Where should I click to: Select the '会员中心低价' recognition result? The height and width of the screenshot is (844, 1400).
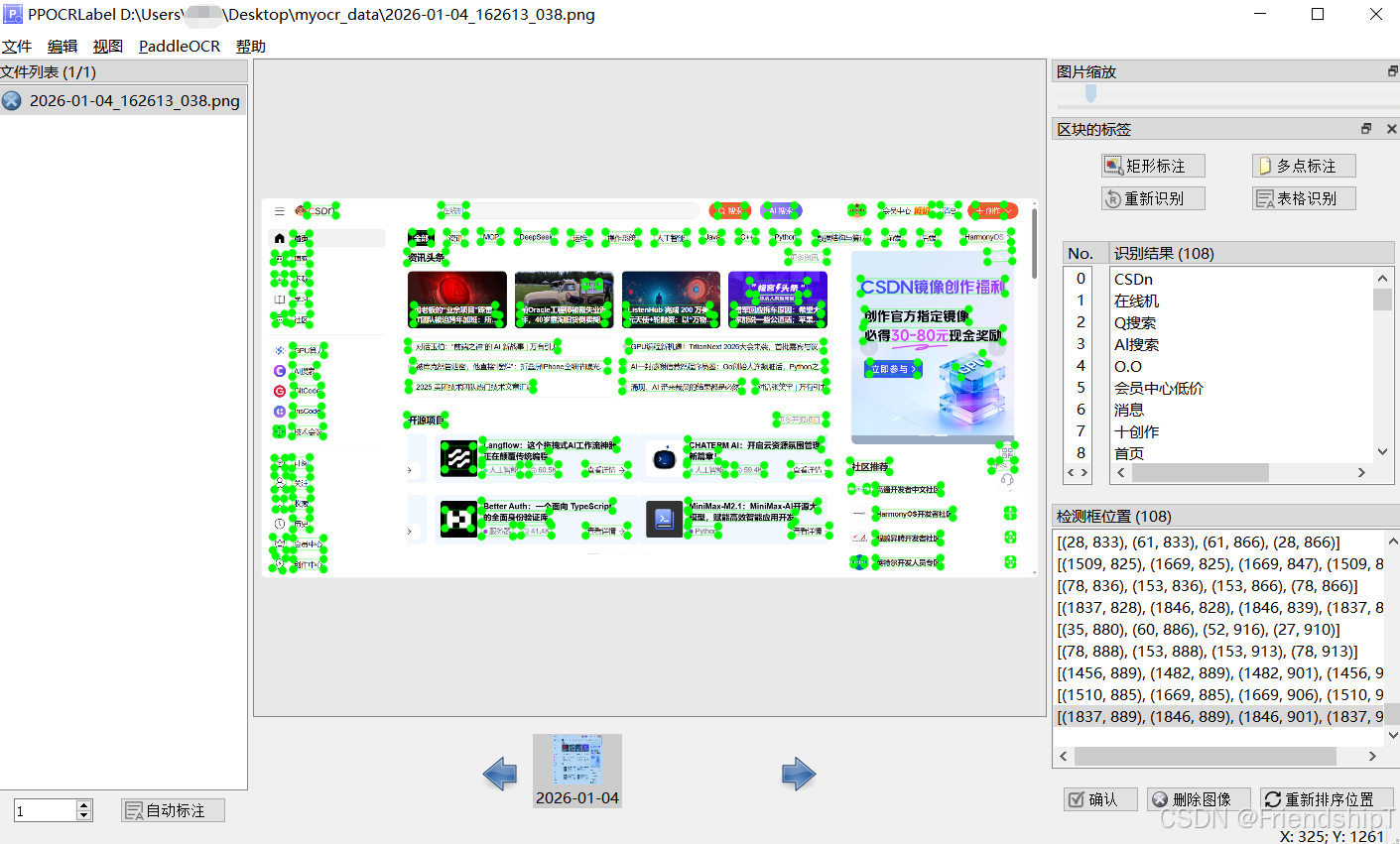pyautogui.click(x=1241, y=388)
